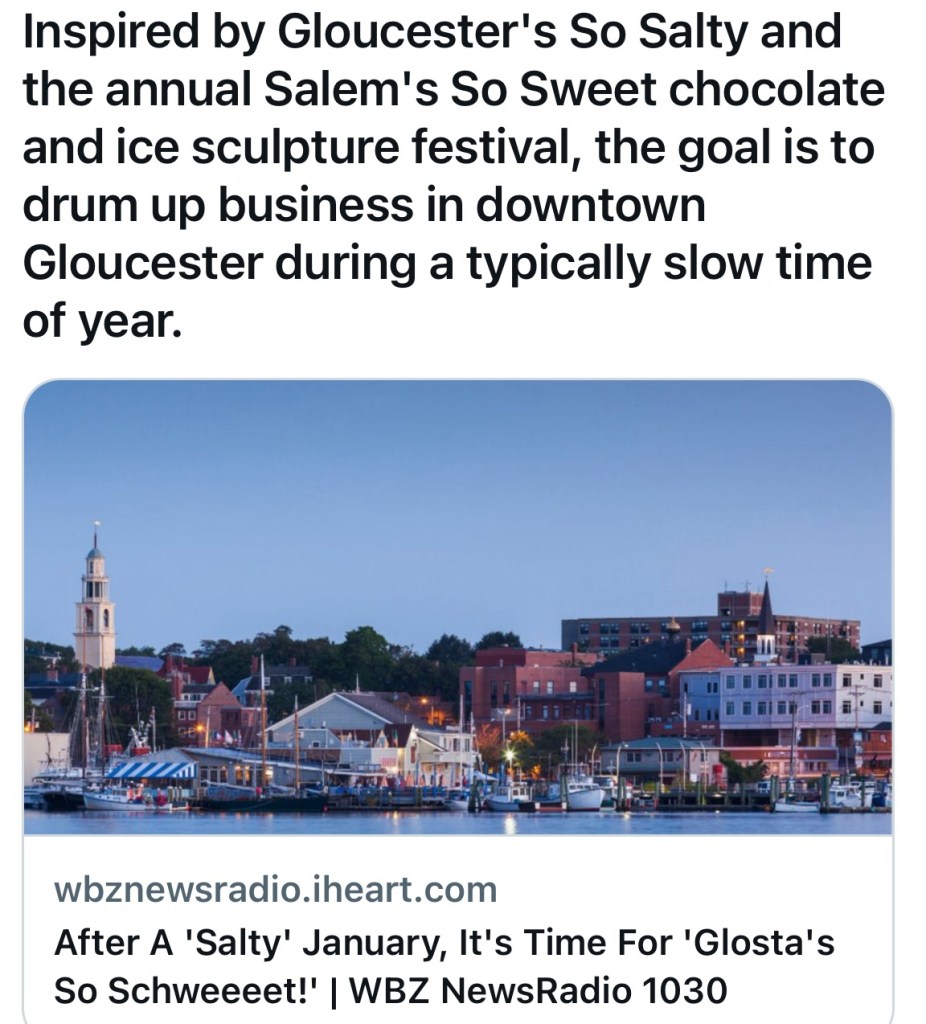Click 'drum up business in downtown' text line
926x1024 pixels.
(363, 206)
